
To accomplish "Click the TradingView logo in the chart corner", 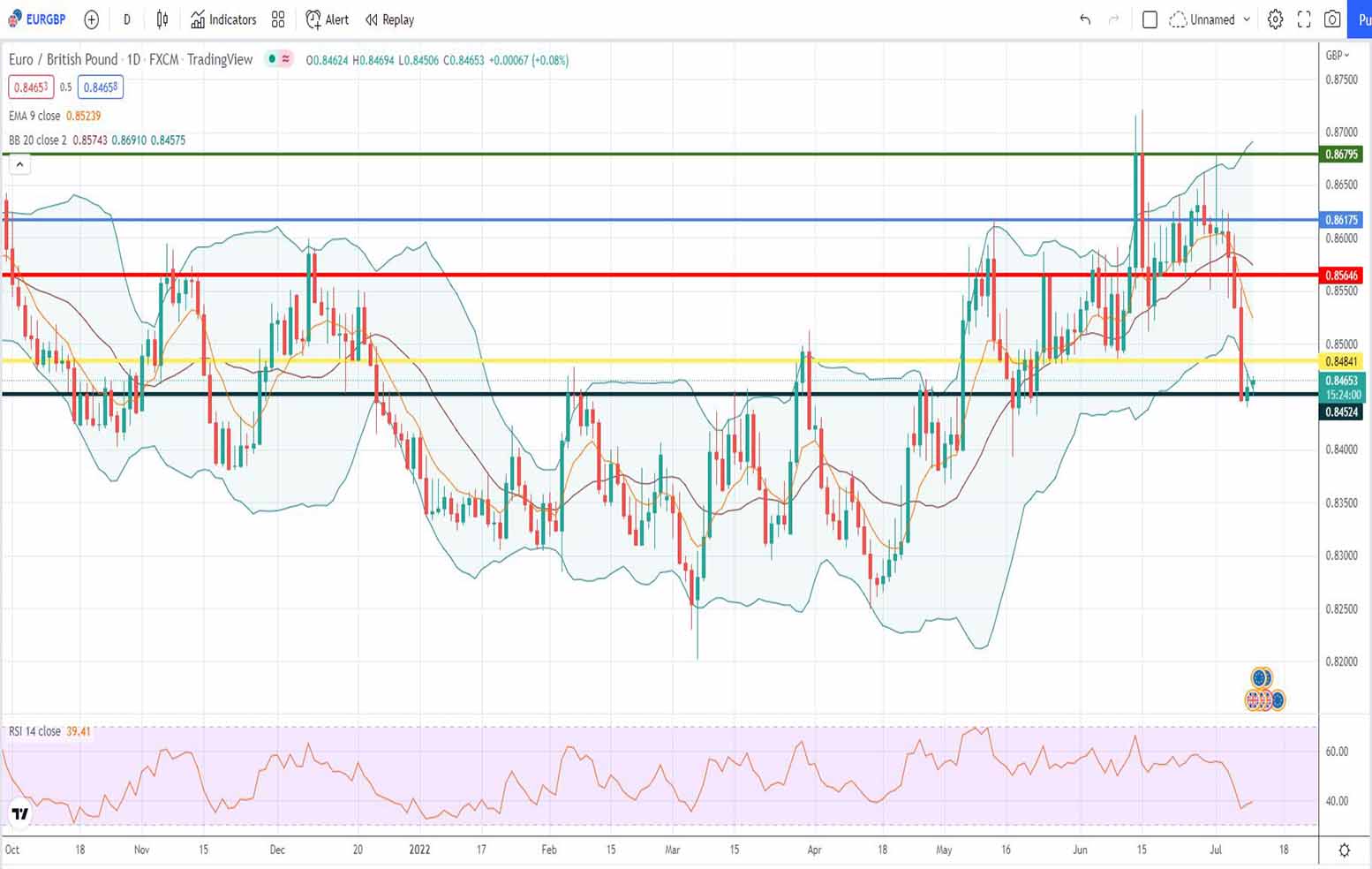I will 19,813.
